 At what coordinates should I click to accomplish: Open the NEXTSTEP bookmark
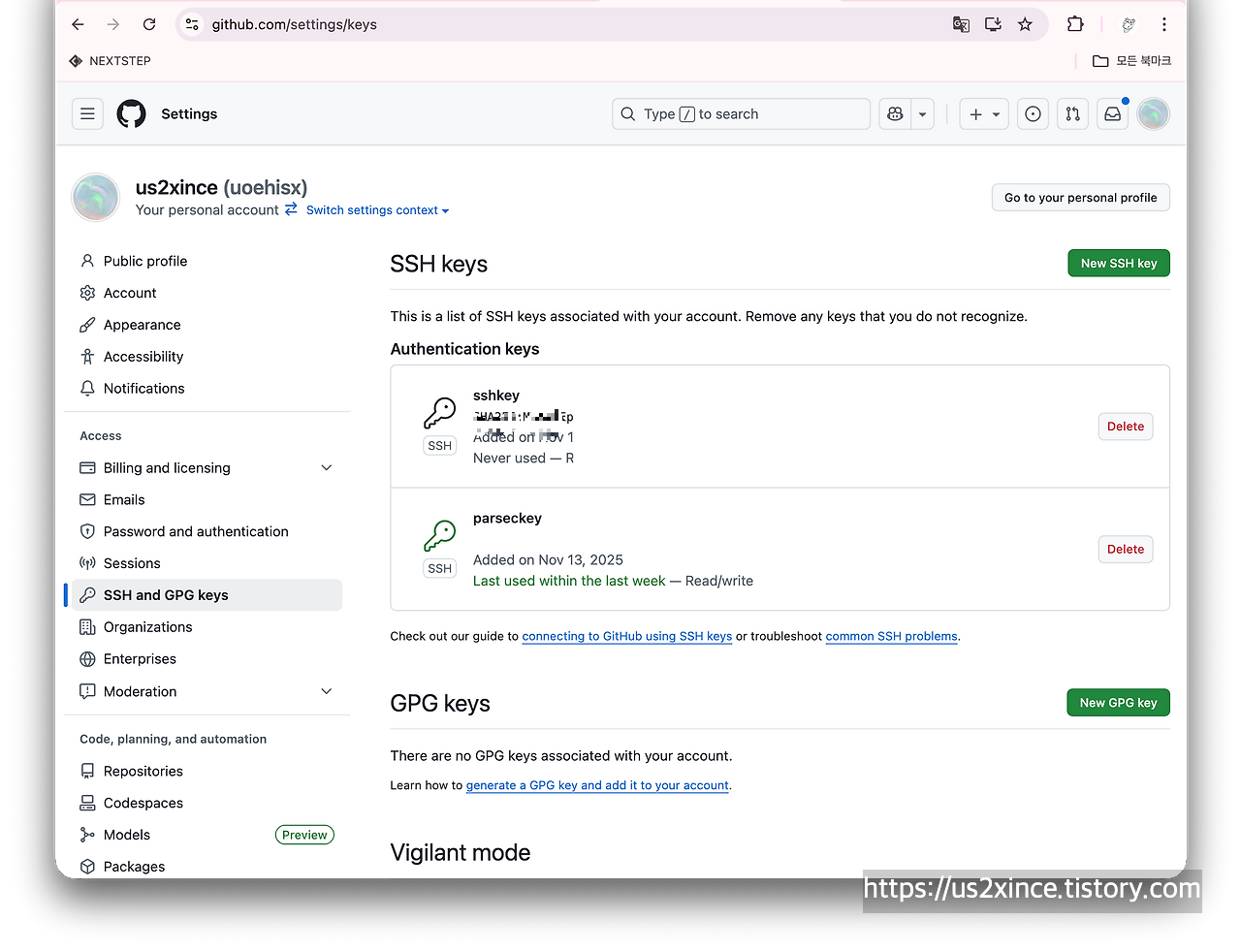pyautogui.click(x=110, y=61)
